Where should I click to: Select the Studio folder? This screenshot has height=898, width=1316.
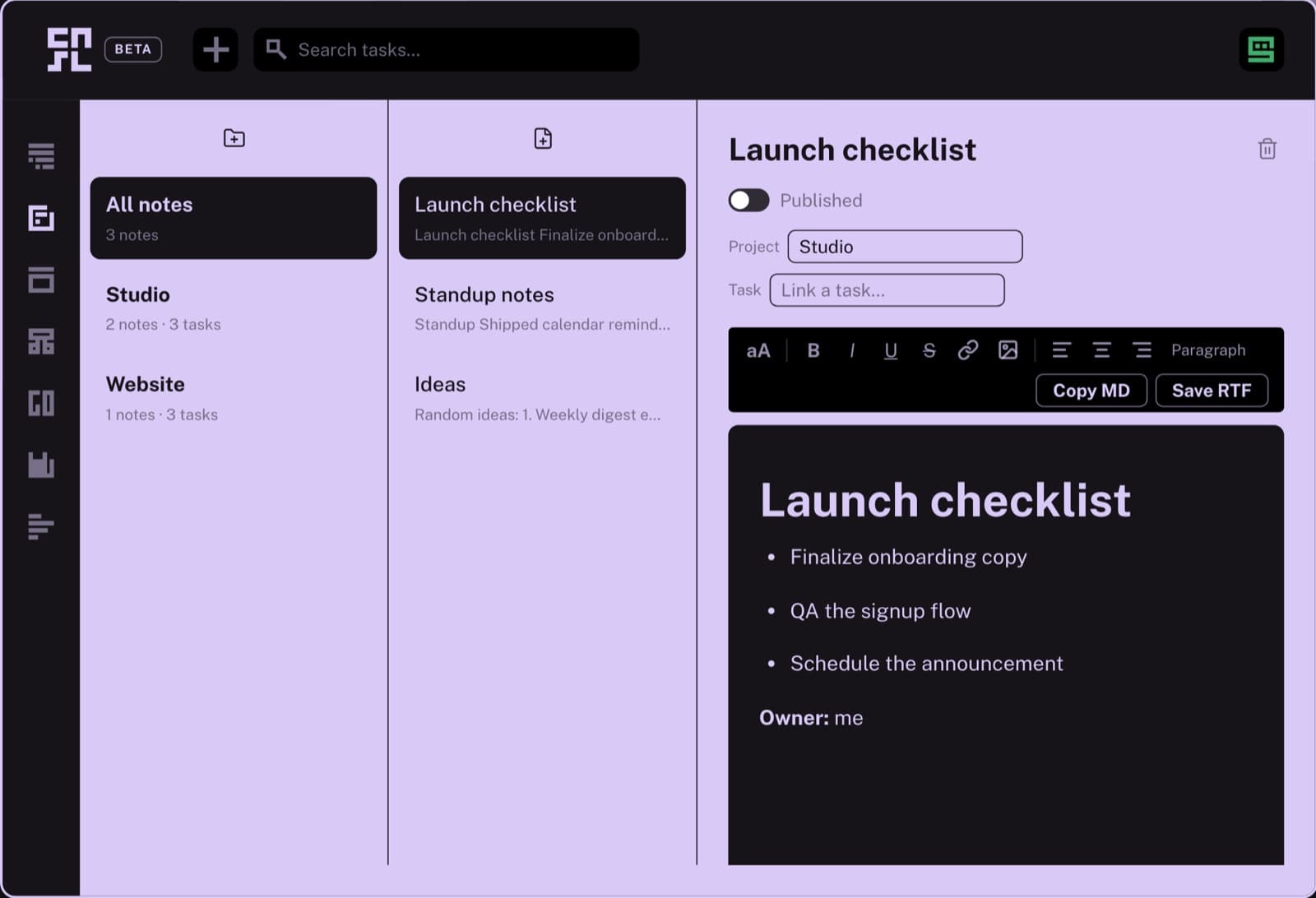point(234,308)
